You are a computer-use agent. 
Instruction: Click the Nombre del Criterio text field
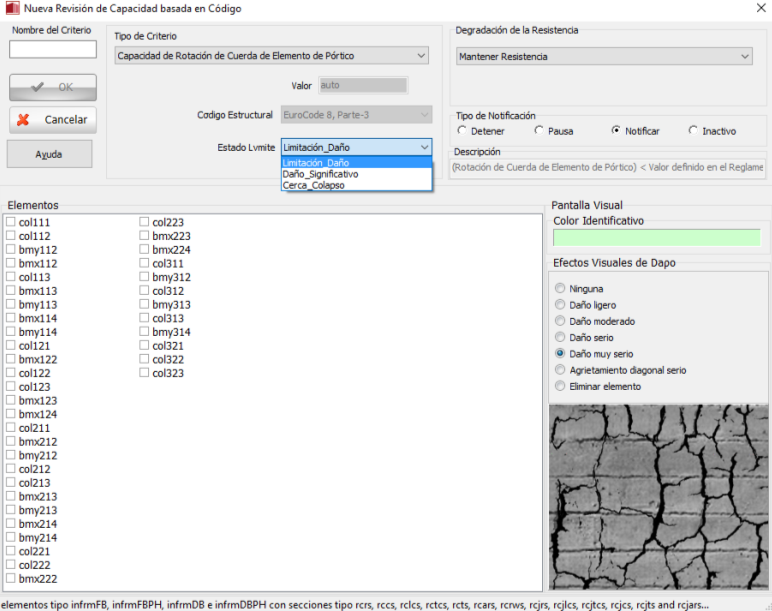coord(53,49)
